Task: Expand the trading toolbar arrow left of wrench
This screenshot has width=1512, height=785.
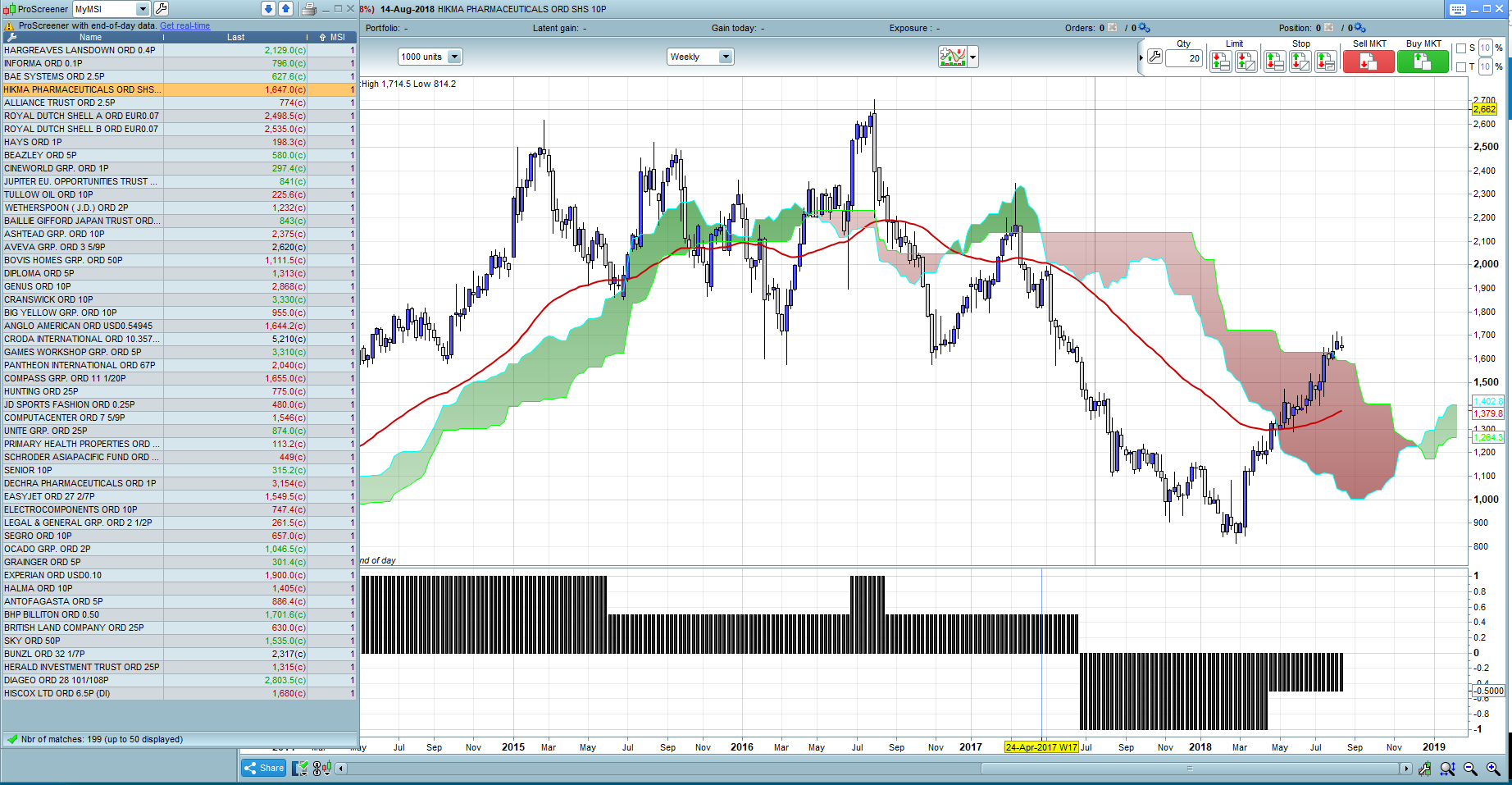Action: click(1141, 57)
